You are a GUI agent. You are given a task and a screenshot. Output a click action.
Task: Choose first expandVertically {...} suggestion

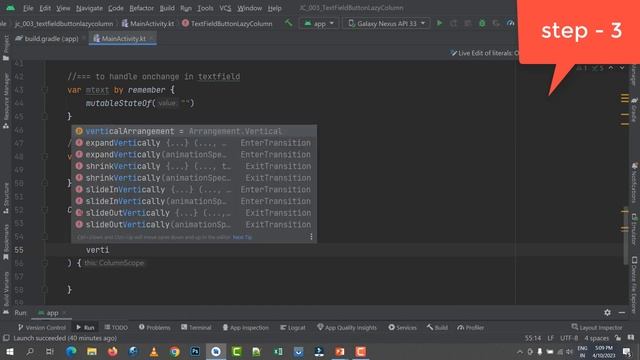click(x=194, y=143)
